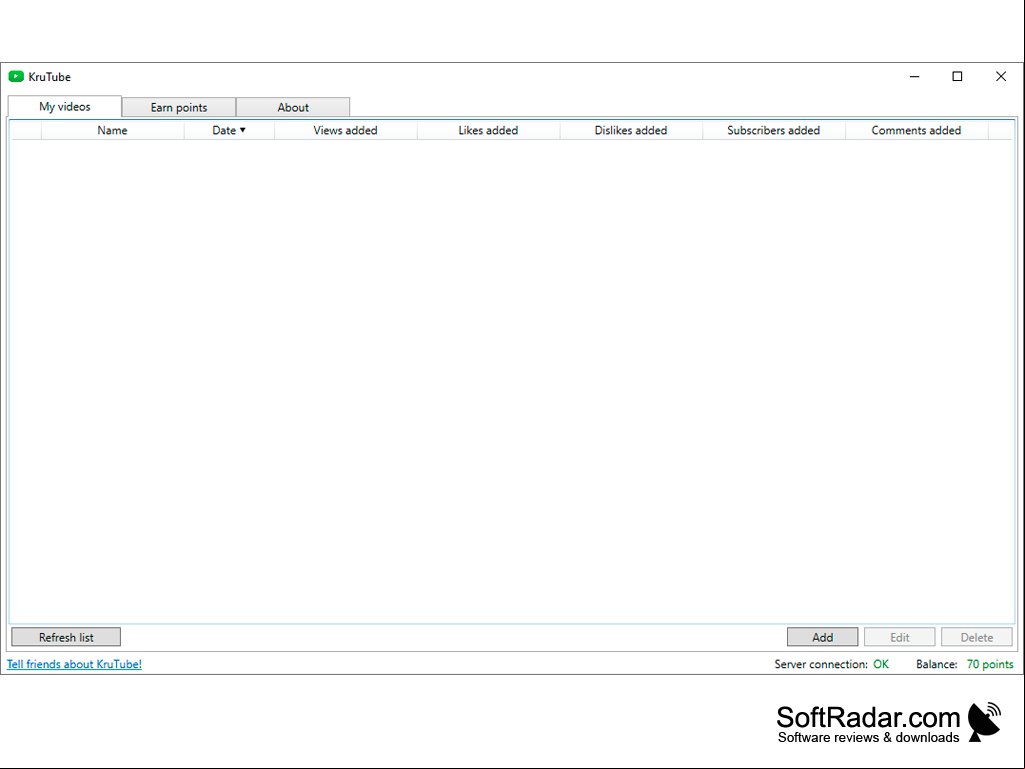Sort by Subscribers added column
Screen dimensions: 1025x769
[x=773, y=130]
